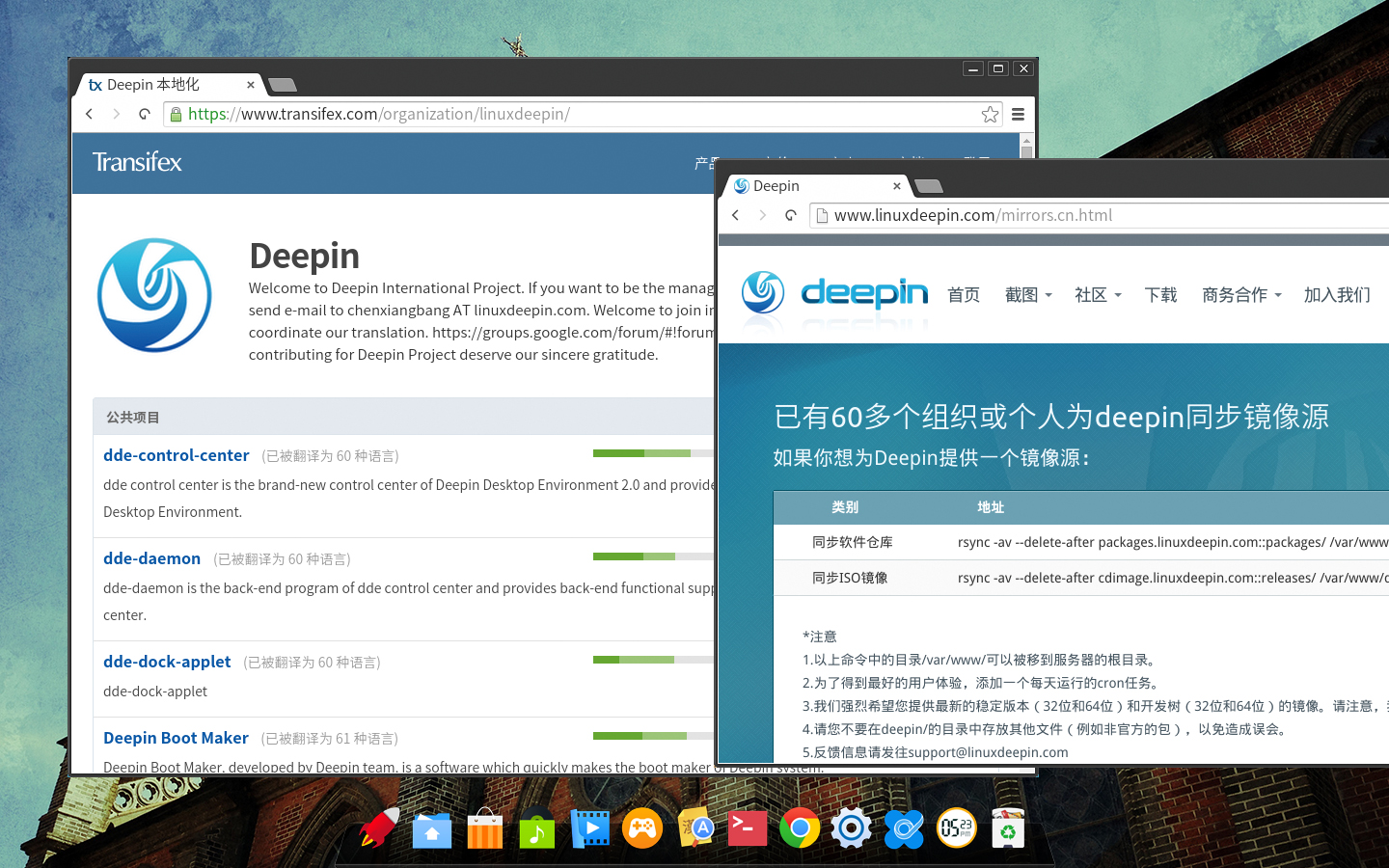The width and height of the screenshot is (1389, 868).
Task: Bookmark Transifex page with star icon
Action: click(990, 114)
